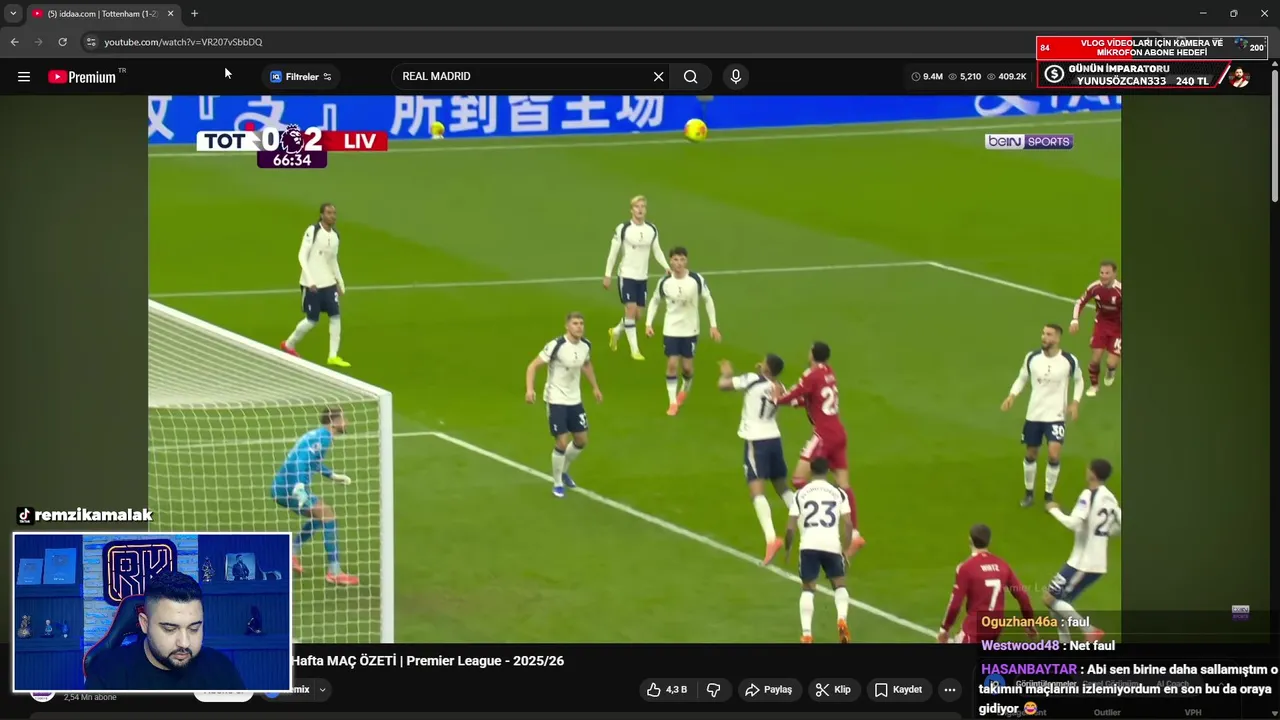Click the video player frame

point(634,369)
